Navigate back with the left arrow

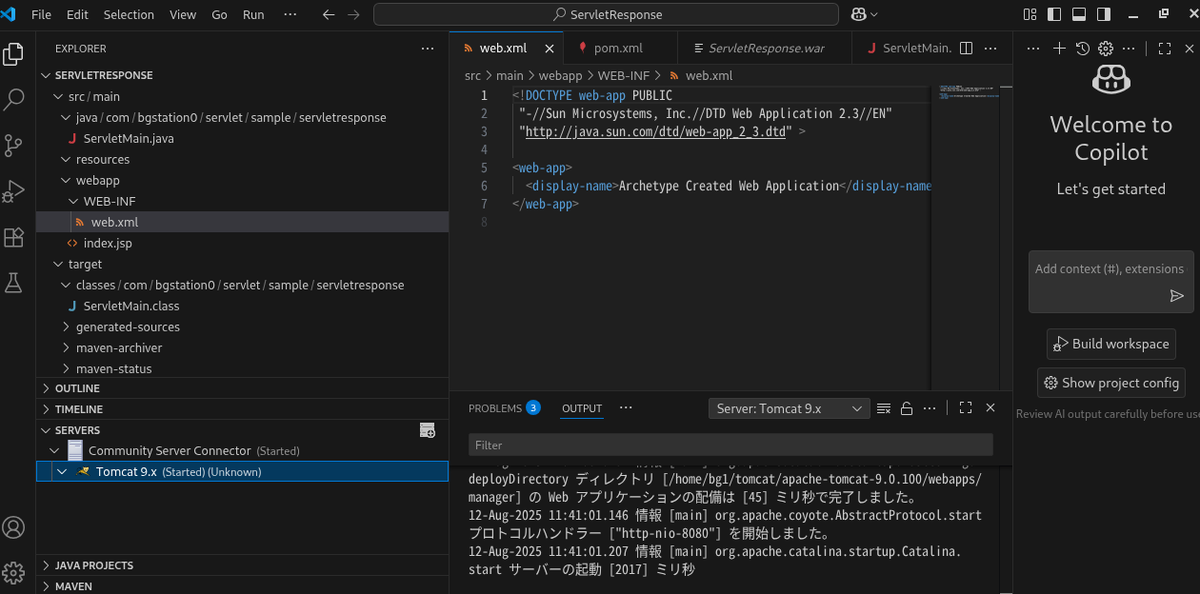[x=328, y=15]
